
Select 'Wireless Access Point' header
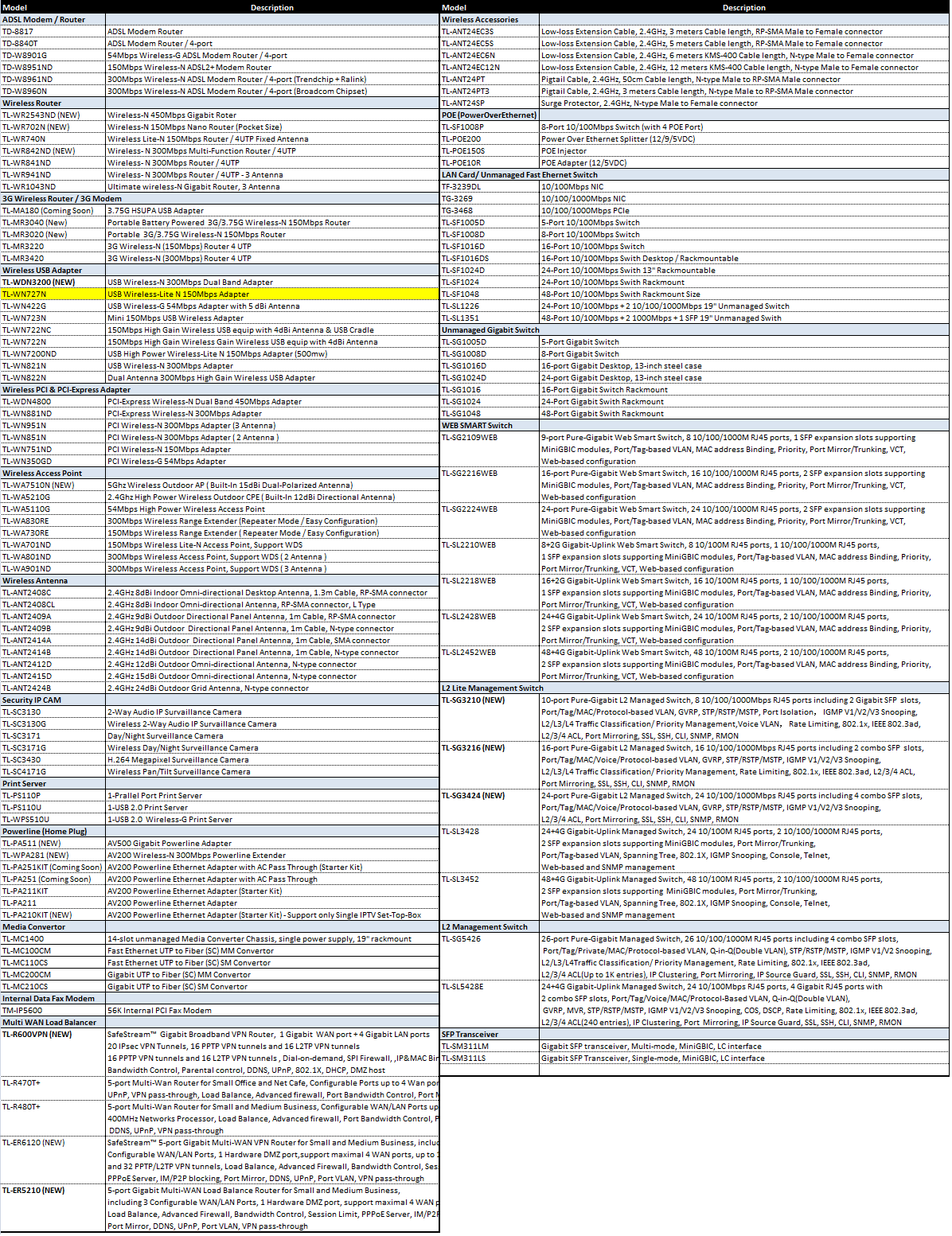tap(53, 474)
